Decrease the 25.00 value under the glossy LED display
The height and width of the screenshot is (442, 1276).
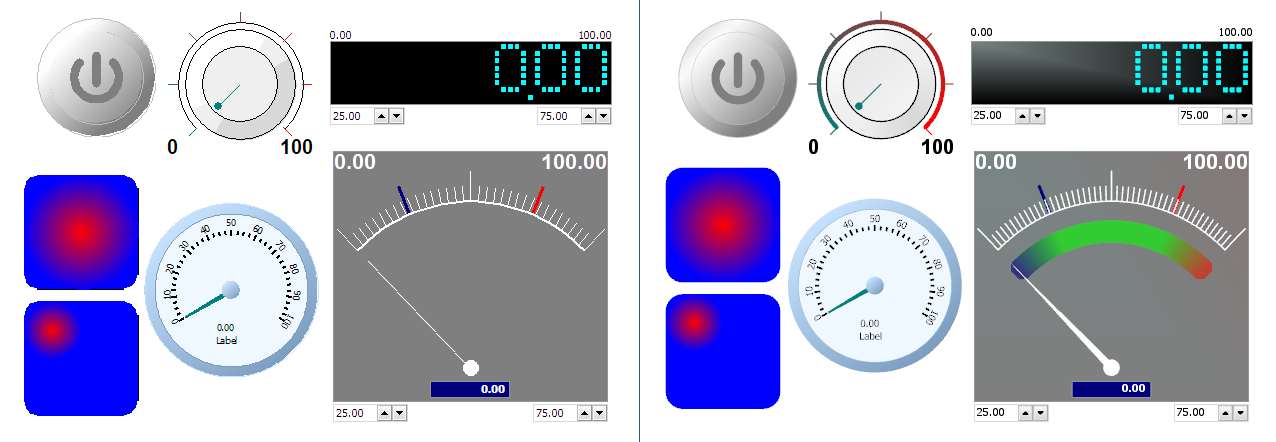point(1038,116)
